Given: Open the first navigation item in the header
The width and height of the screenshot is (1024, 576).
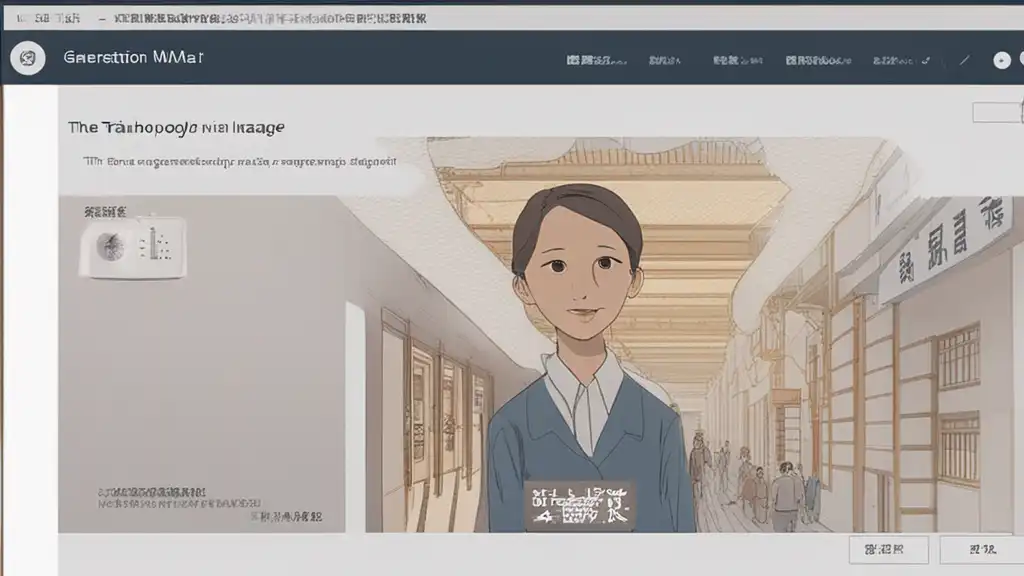Looking at the screenshot, I should tap(596, 61).
